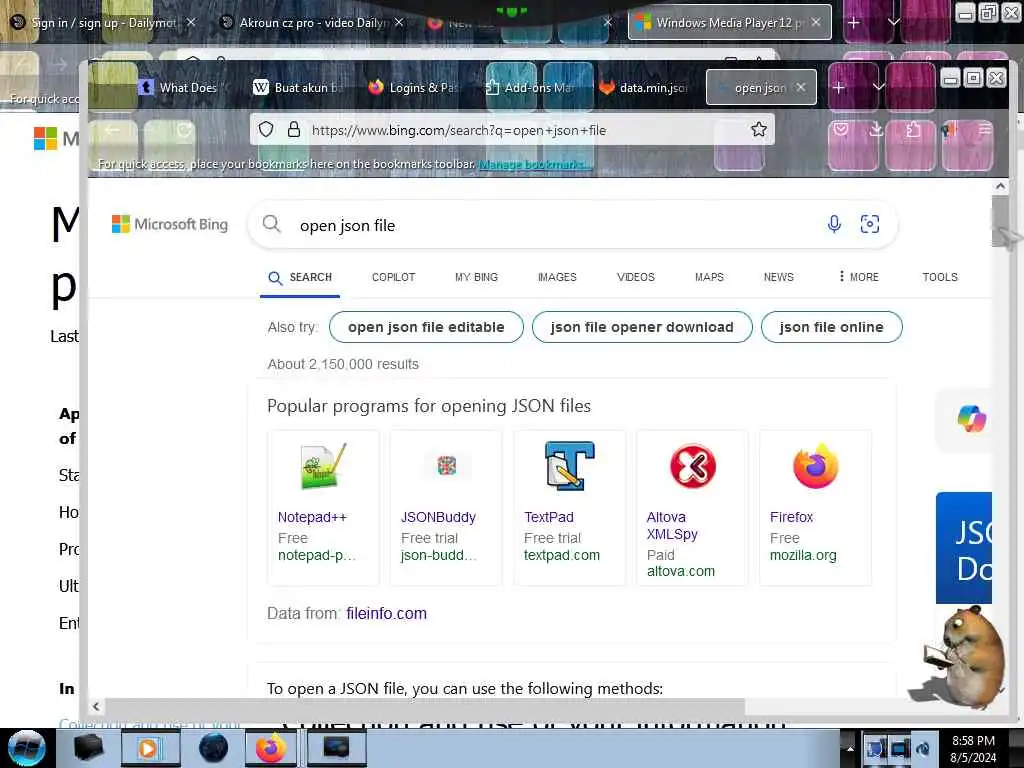Switch to the What Does browser tab
Viewport: 1024px width, 768px height.
click(180, 87)
